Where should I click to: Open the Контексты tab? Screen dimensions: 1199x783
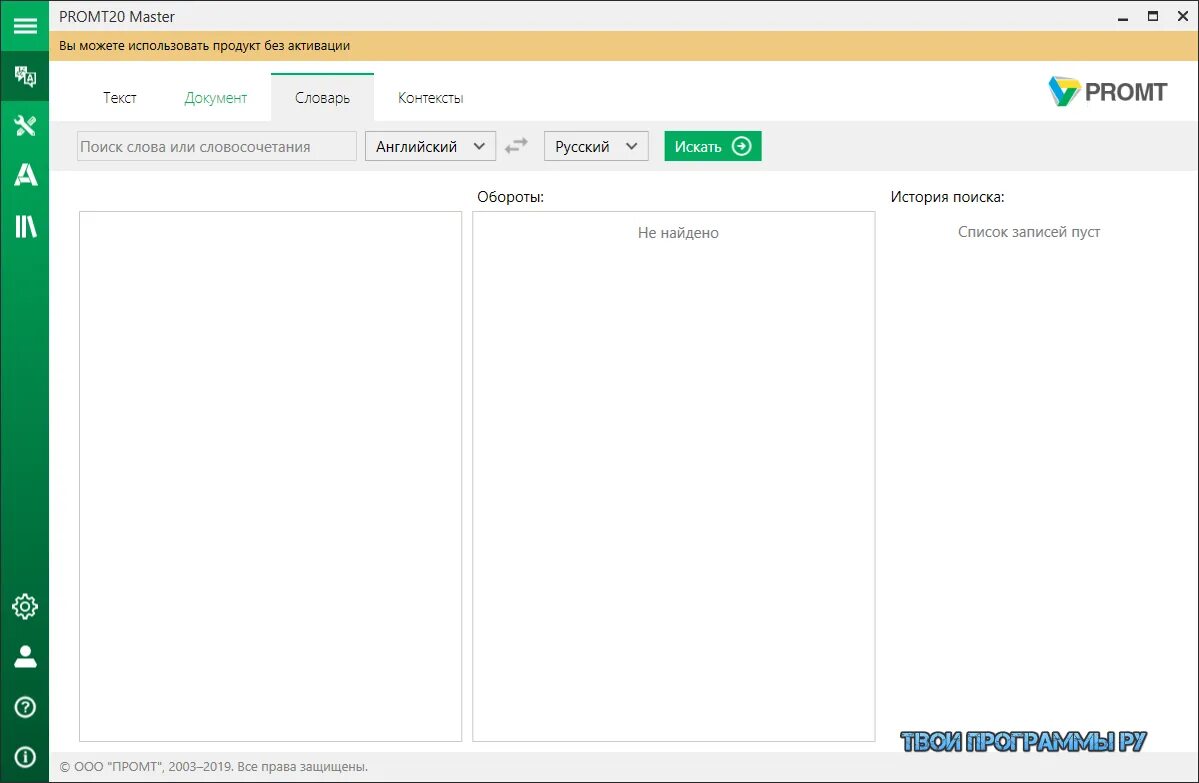point(431,98)
